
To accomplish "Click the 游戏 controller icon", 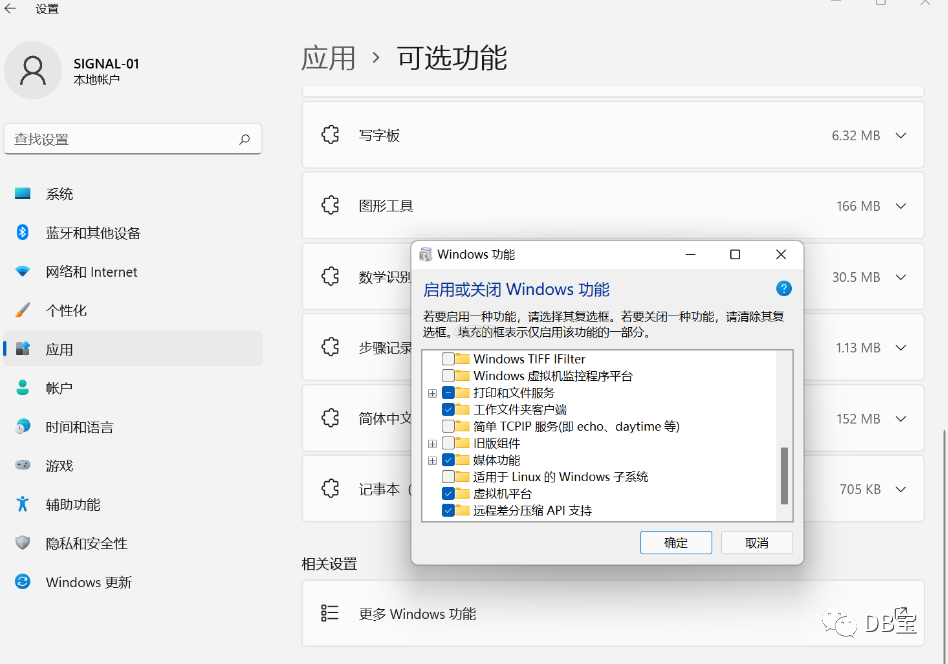I will [22, 465].
